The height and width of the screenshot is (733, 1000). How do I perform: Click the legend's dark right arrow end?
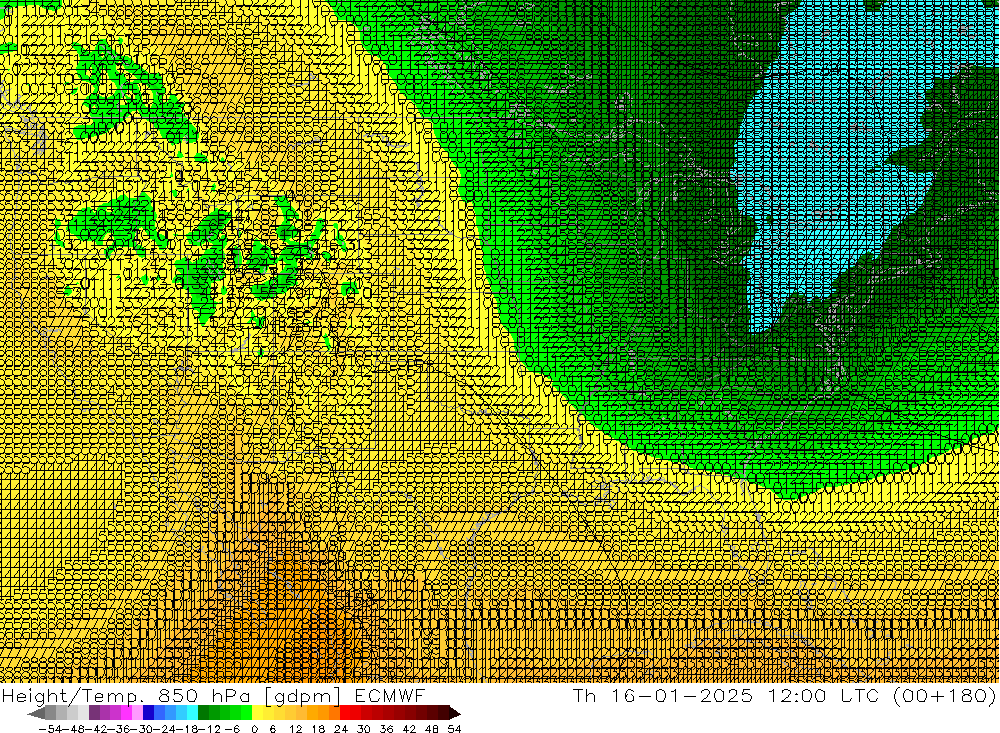point(455,713)
